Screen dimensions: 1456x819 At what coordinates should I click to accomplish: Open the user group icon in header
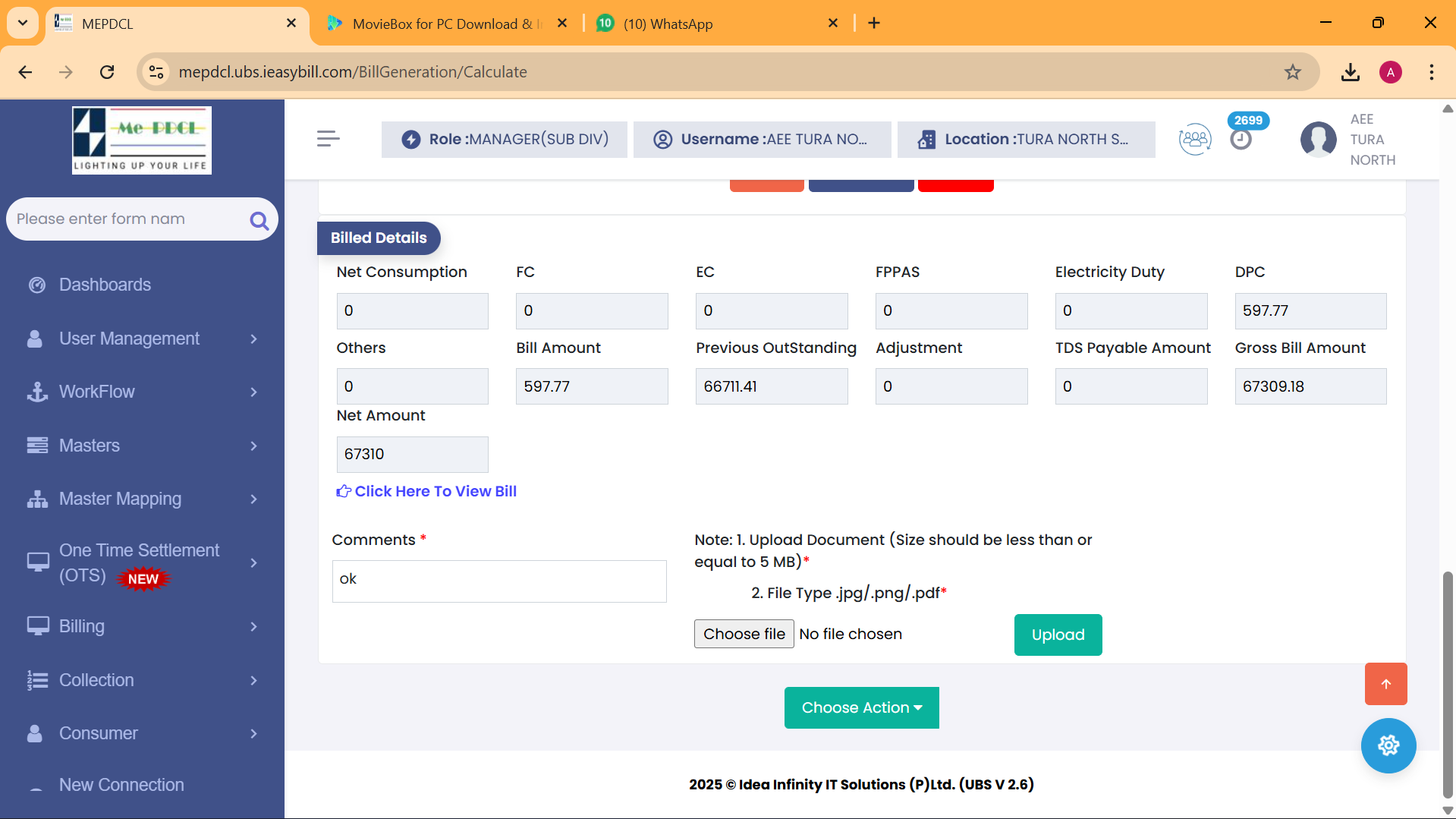(1195, 139)
